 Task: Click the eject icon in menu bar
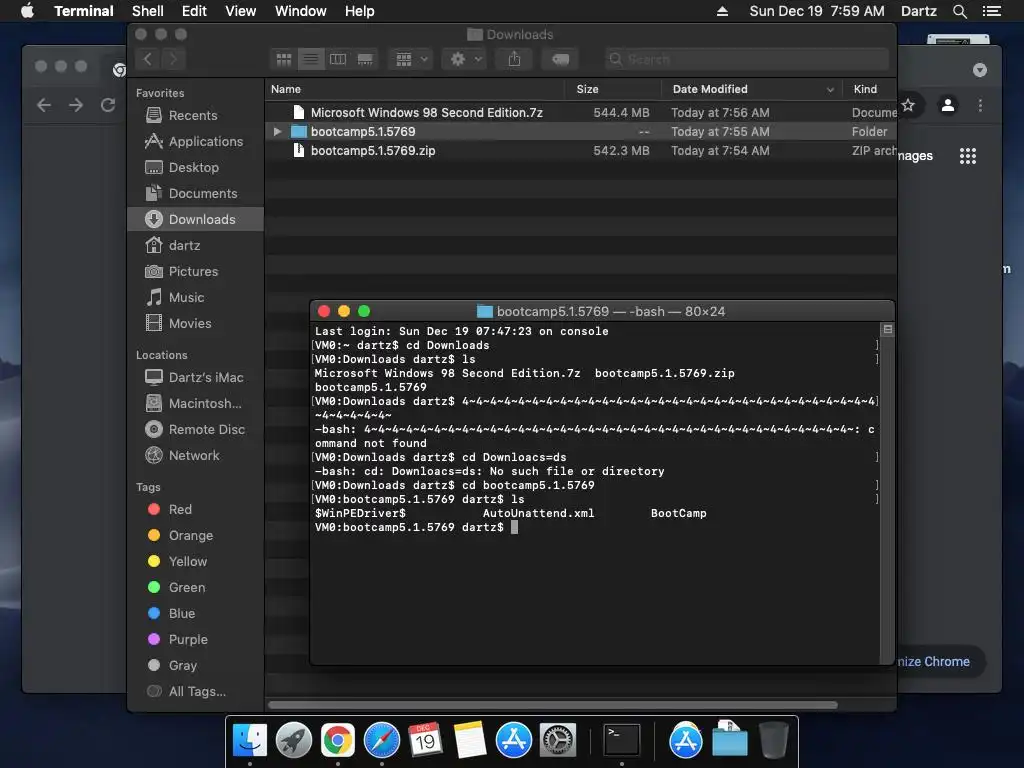coord(722,11)
